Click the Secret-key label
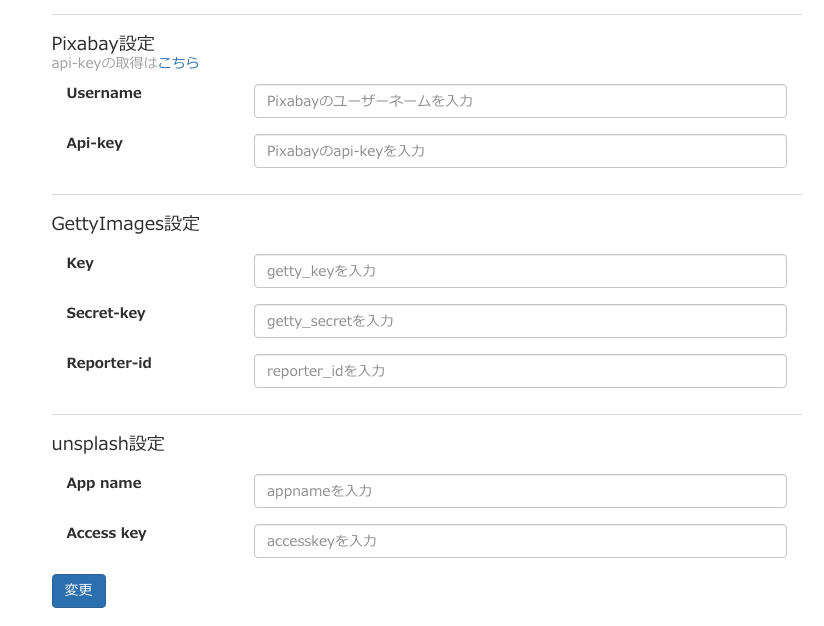824x626 pixels. 106,313
